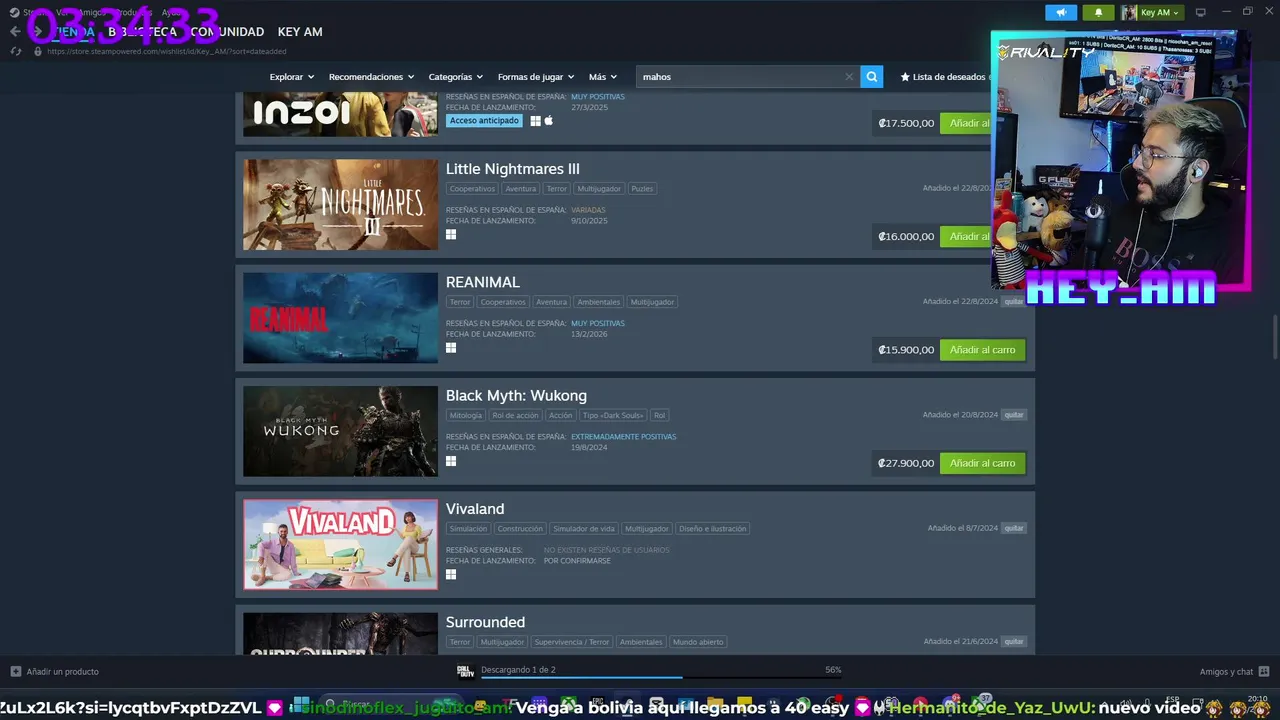Open the Black Myth: Wukong title link
Image resolution: width=1280 pixels, height=720 pixels.
coord(516,395)
